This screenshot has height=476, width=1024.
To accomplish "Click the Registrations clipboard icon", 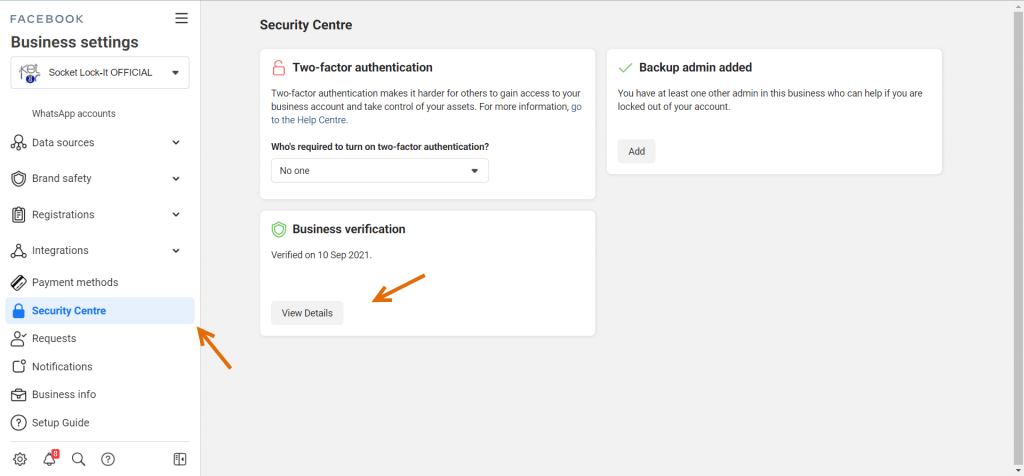I will click(19, 214).
